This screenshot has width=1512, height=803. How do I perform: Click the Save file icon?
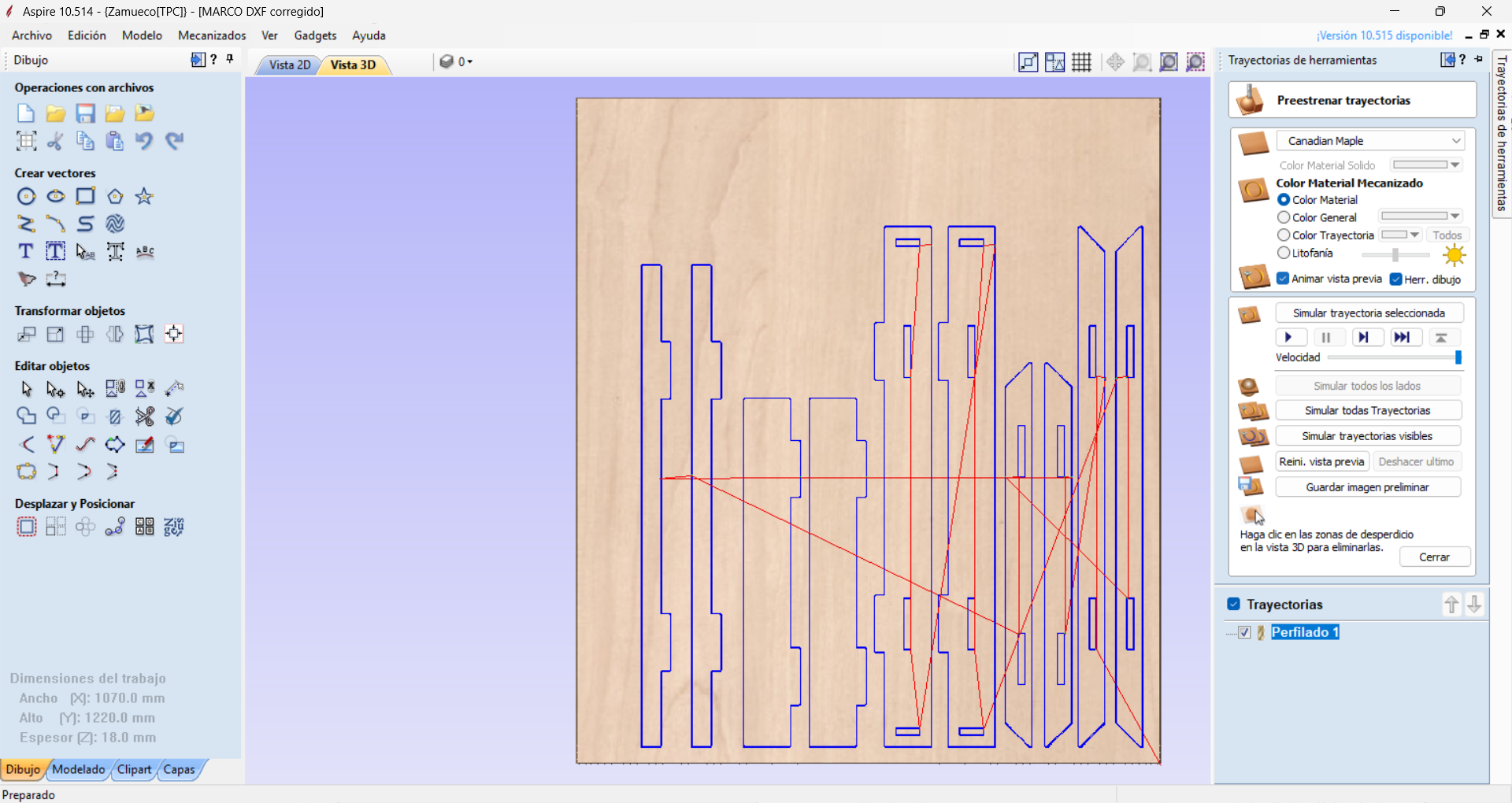[x=85, y=113]
